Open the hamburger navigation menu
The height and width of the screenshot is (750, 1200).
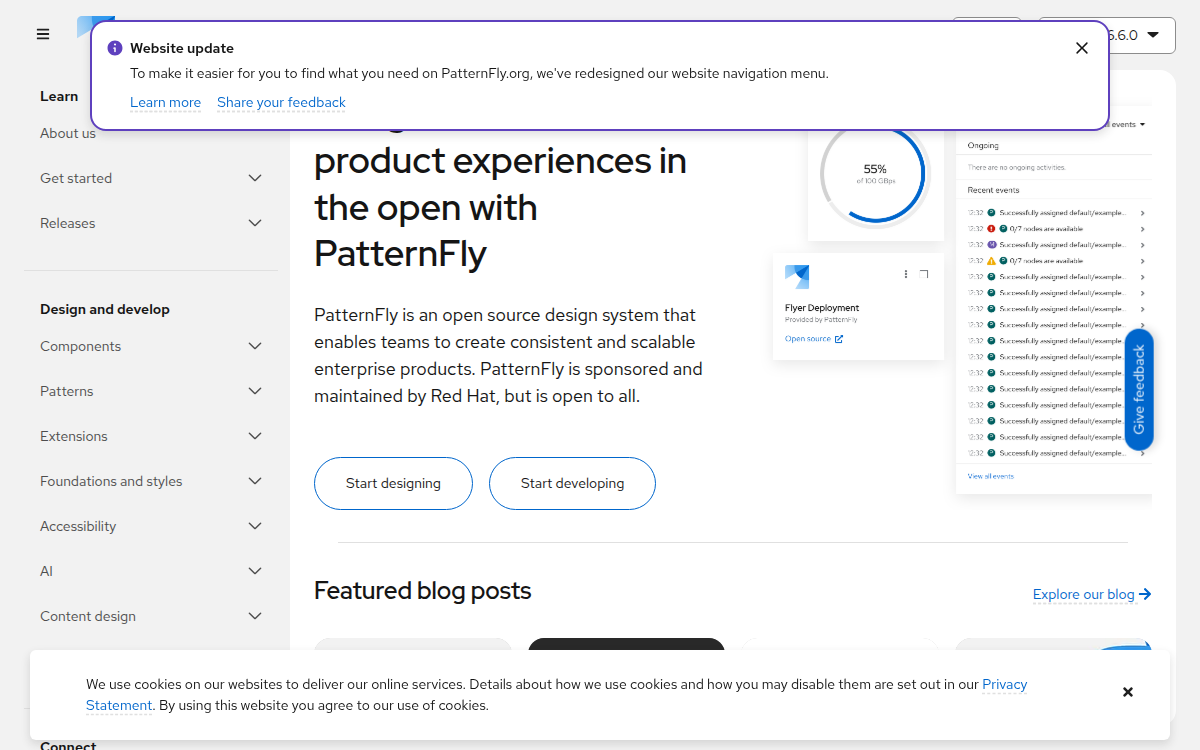[x=43, y=34]
